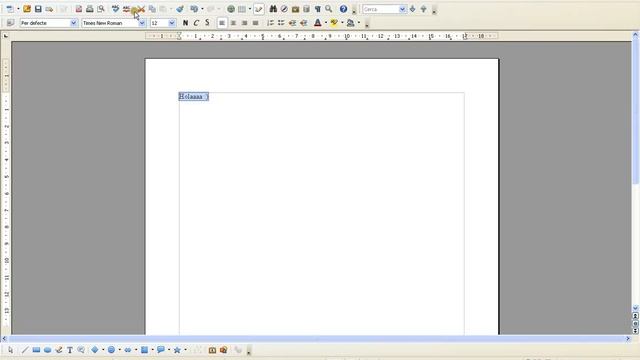640x360 pixels.
Task: Click the Find Previous up arrow
Action: tap(424, 9)
